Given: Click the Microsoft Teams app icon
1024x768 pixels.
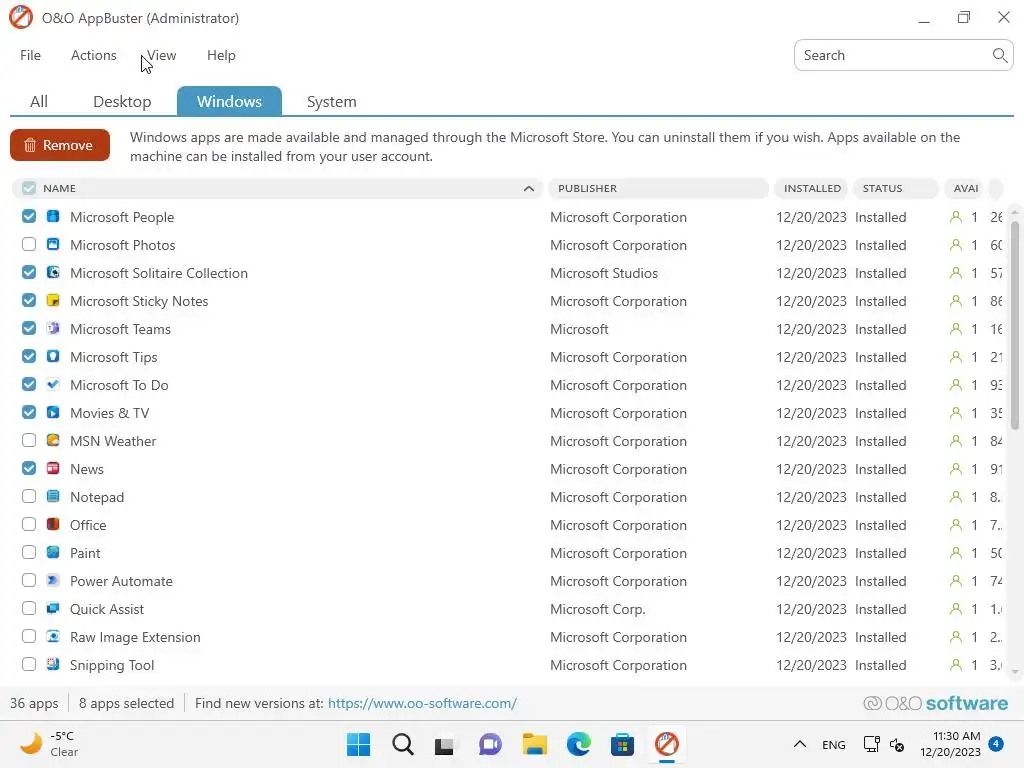Looking at the screenshot, I should pos(53,328).
